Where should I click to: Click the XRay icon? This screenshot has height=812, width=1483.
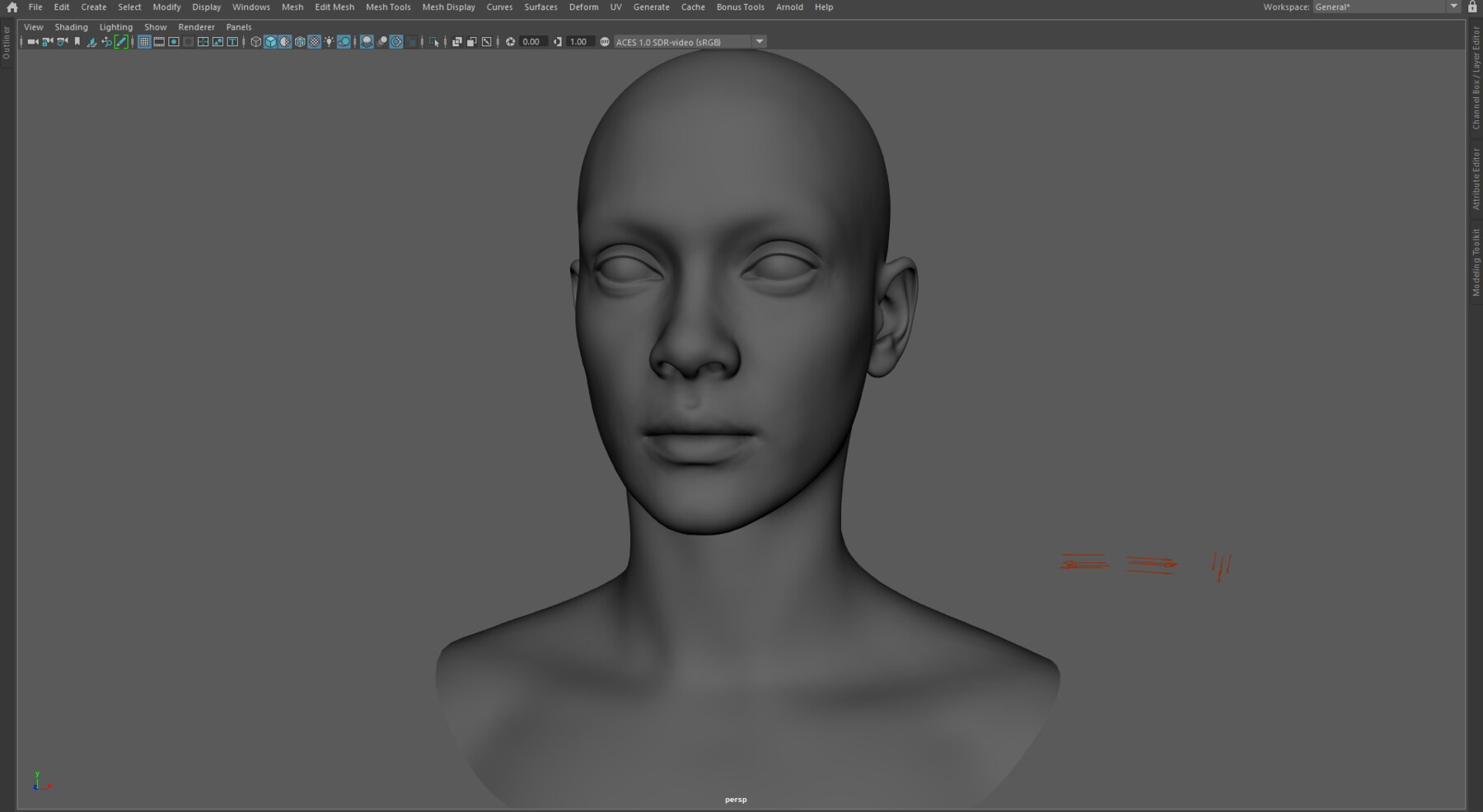coord(457,42)
